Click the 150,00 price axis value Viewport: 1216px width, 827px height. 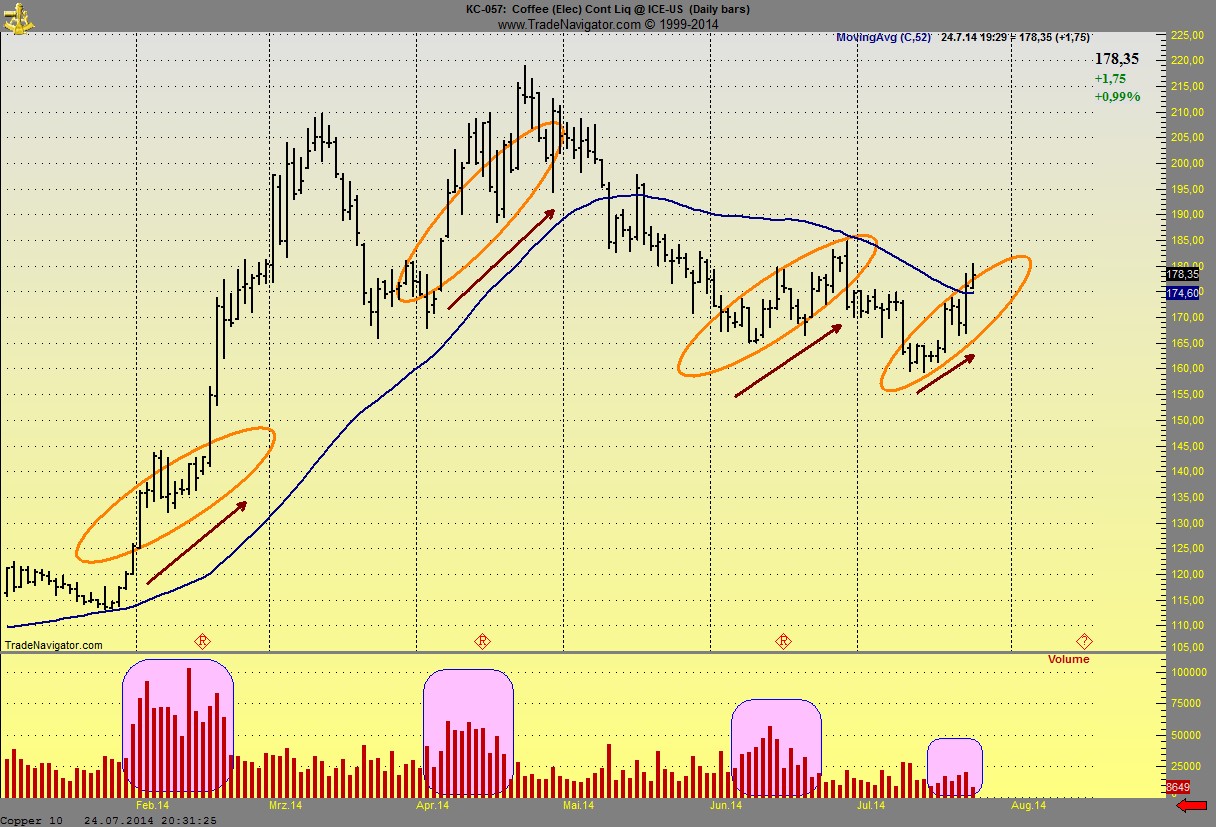(1185, 420)
